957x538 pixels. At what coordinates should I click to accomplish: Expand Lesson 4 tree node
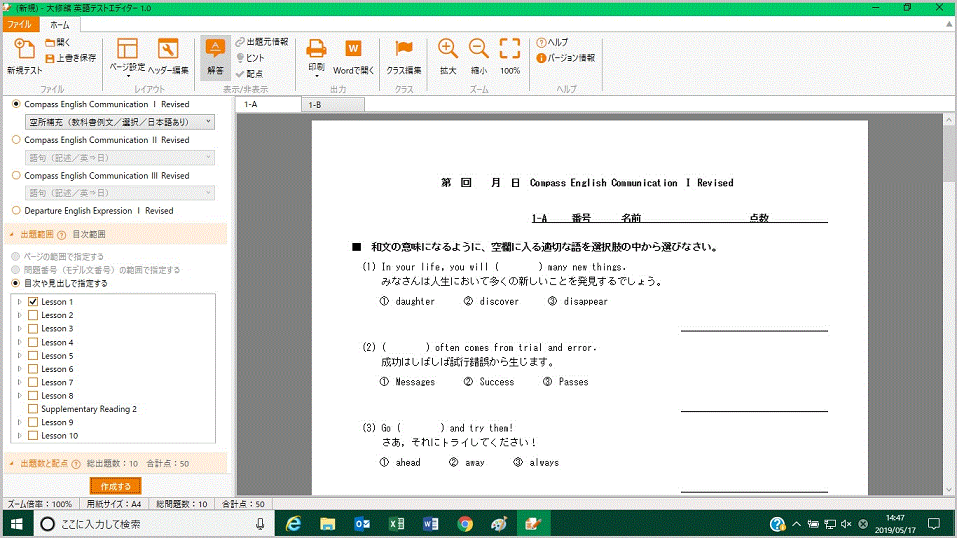pyautogui.click(x=20, y=342)
